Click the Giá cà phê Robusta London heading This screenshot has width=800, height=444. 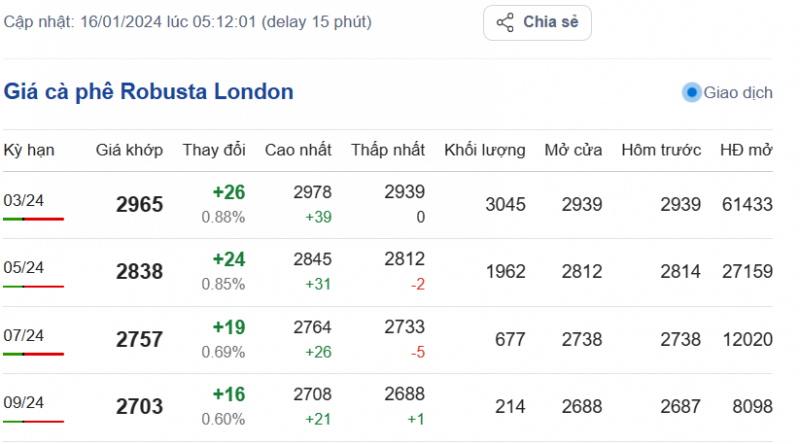[149, 92]
